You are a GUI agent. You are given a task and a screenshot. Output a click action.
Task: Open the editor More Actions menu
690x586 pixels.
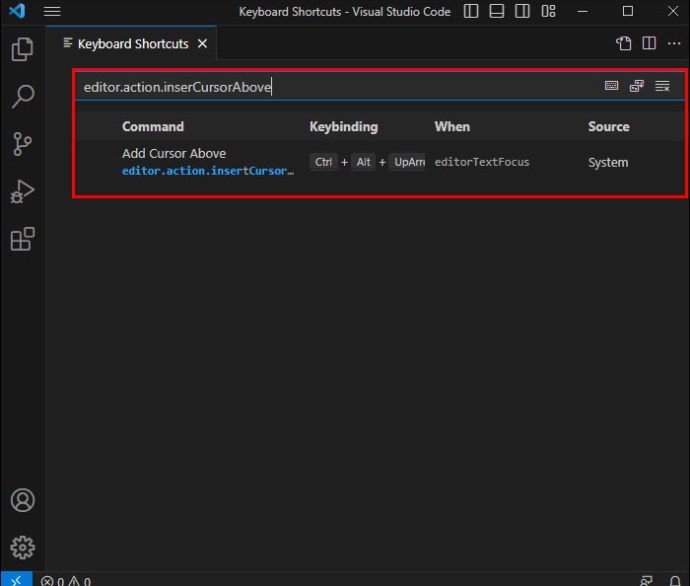674,43
